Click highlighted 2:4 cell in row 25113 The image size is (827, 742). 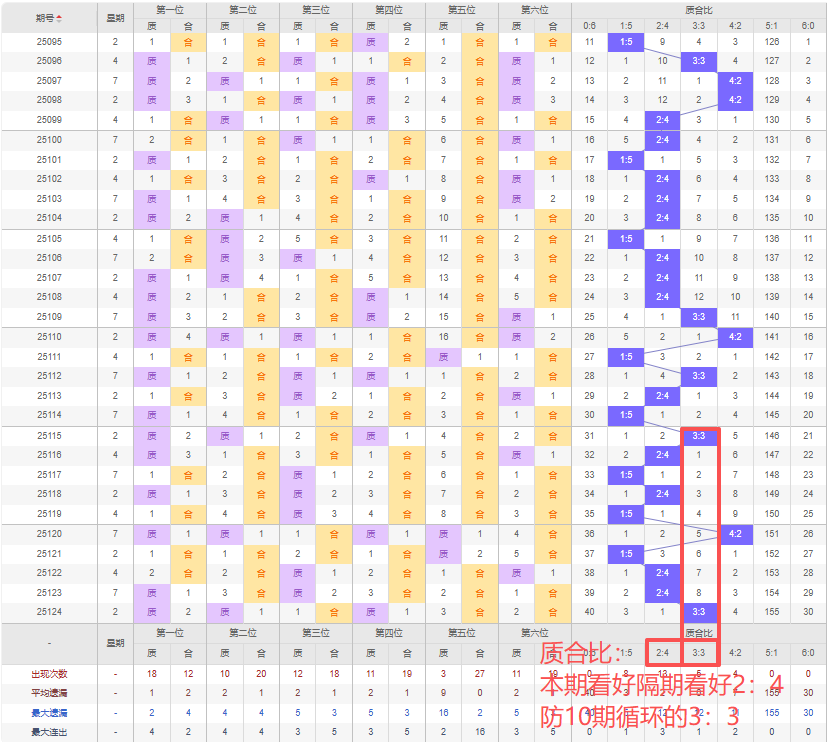coord(662,396)
